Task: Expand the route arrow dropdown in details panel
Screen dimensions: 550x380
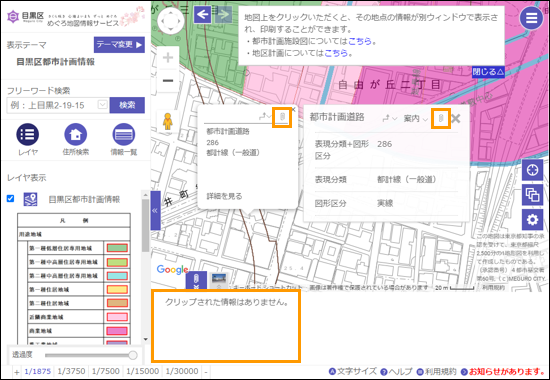Action: click(389, 119)
